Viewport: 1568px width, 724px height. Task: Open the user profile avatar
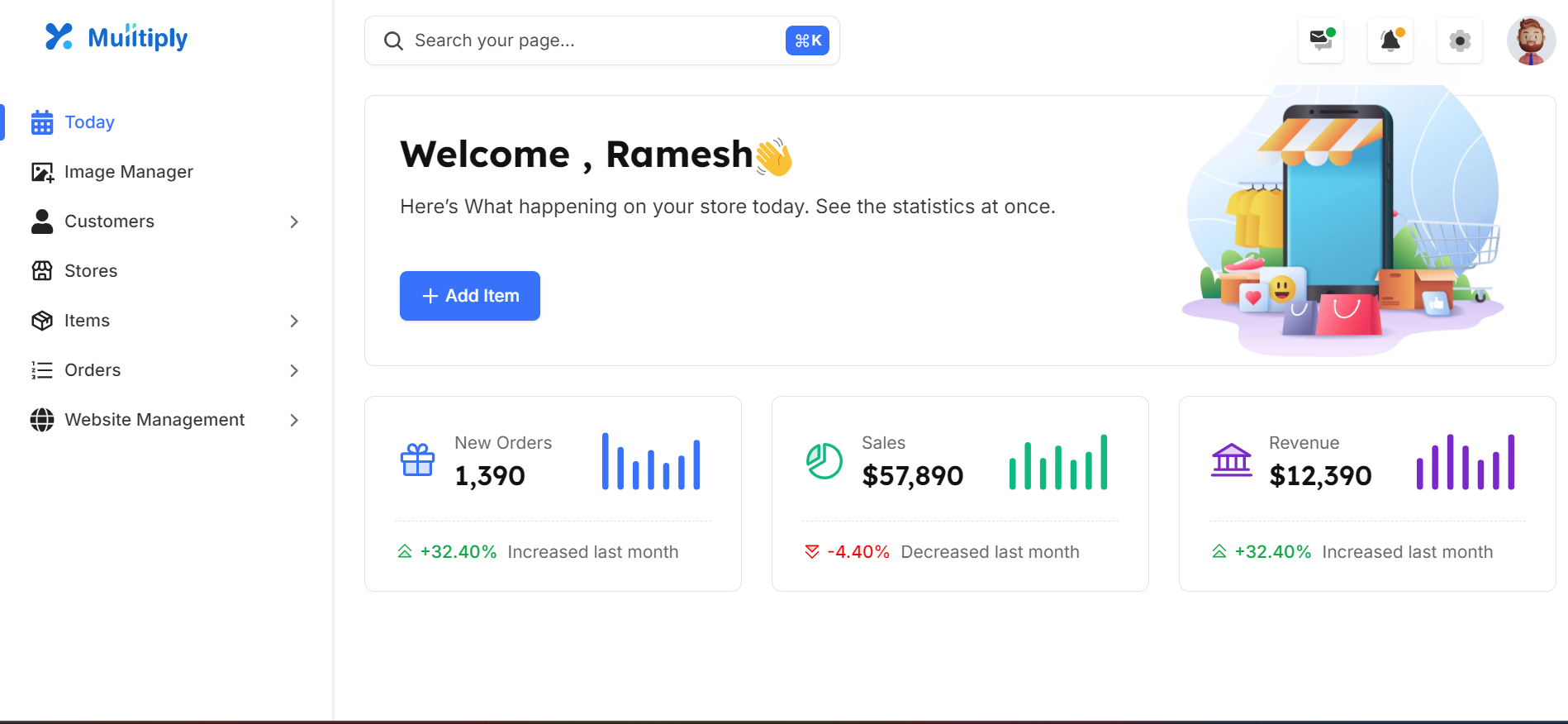(x=1531, y=40)
